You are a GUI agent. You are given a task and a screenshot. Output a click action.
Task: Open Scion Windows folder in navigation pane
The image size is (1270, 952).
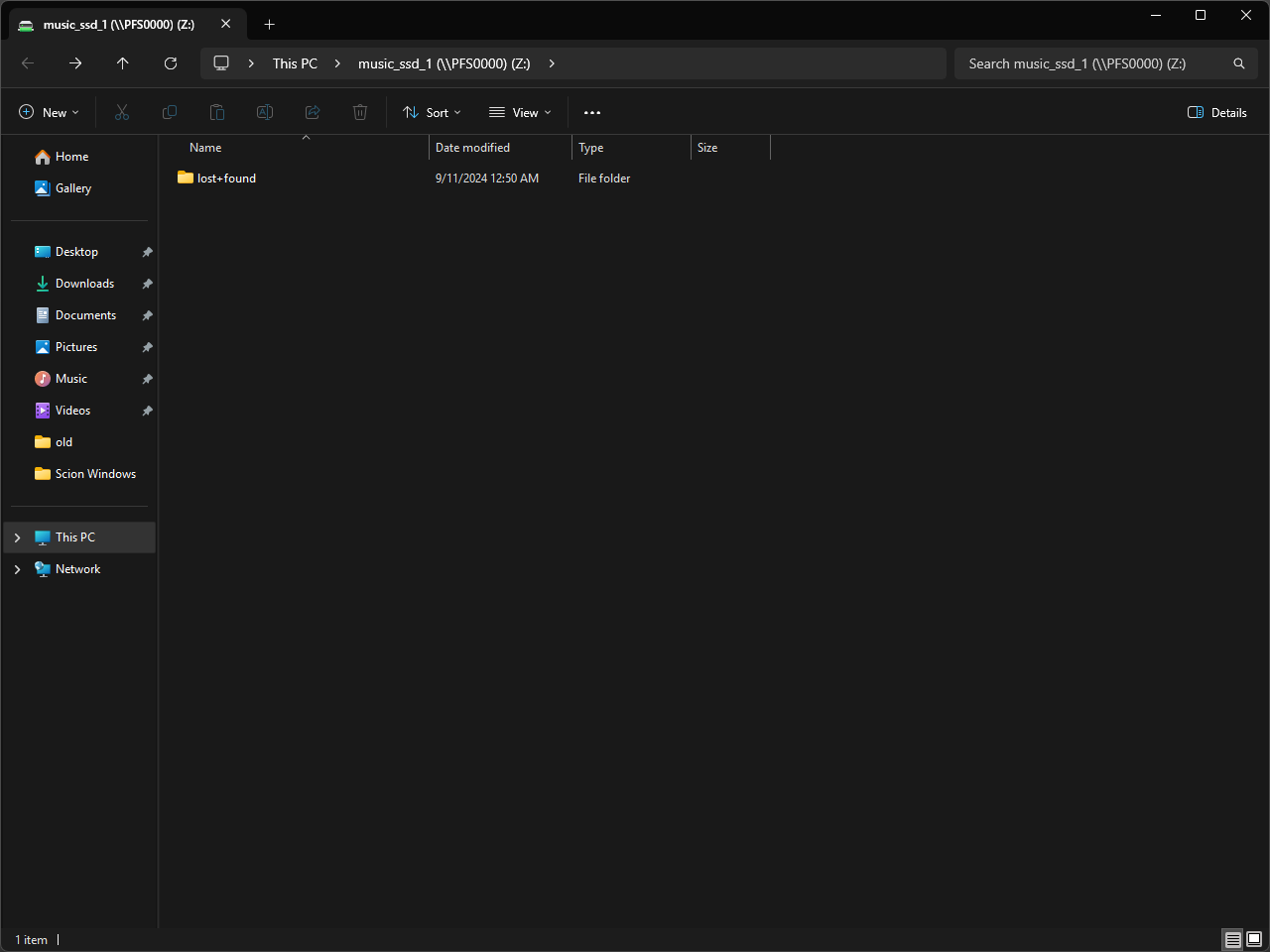(x=95, y=474)
